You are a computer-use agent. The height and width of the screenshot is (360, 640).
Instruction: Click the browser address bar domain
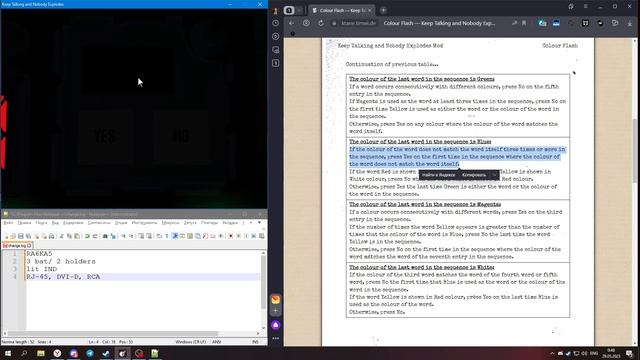[358, 23]
